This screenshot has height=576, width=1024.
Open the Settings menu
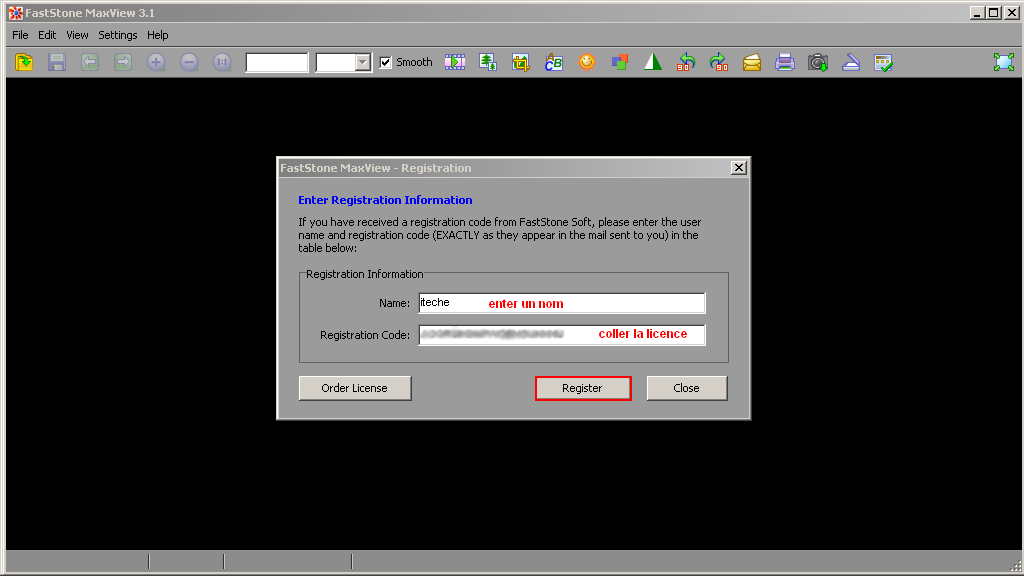[x=118, y=35]
